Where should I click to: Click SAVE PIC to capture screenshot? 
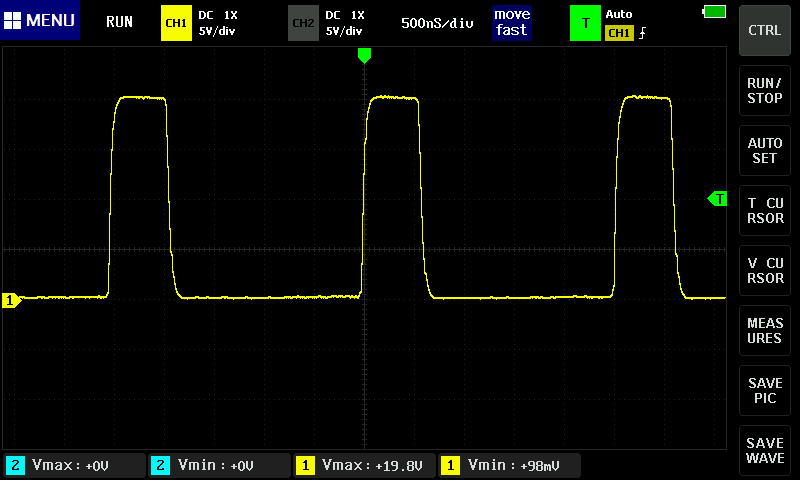click(765, 390)
